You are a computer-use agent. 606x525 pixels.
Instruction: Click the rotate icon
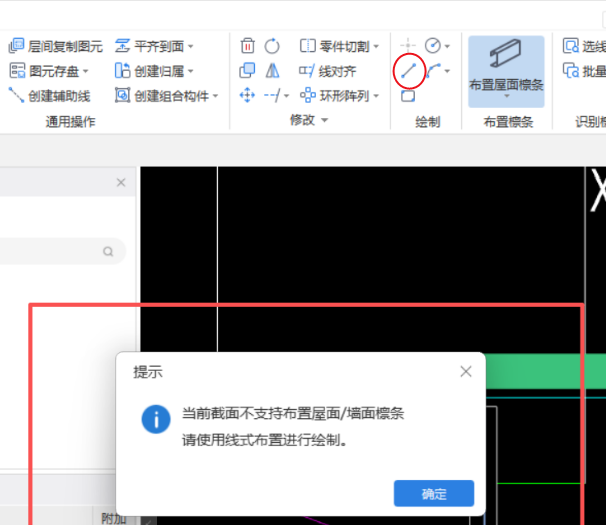click(x=272, y=46)
